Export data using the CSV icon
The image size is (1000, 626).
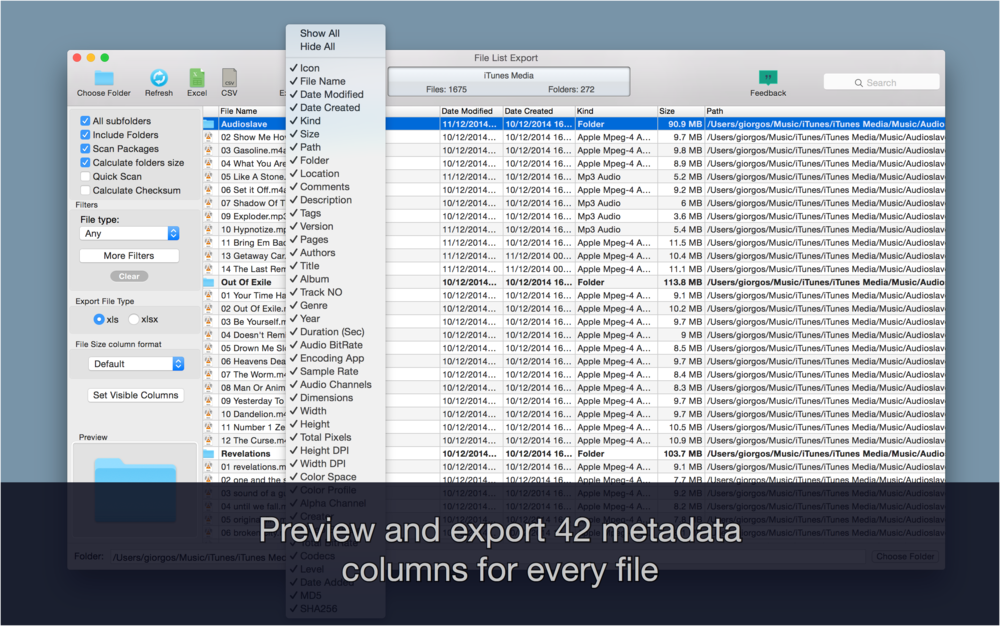tap(229, 76)
